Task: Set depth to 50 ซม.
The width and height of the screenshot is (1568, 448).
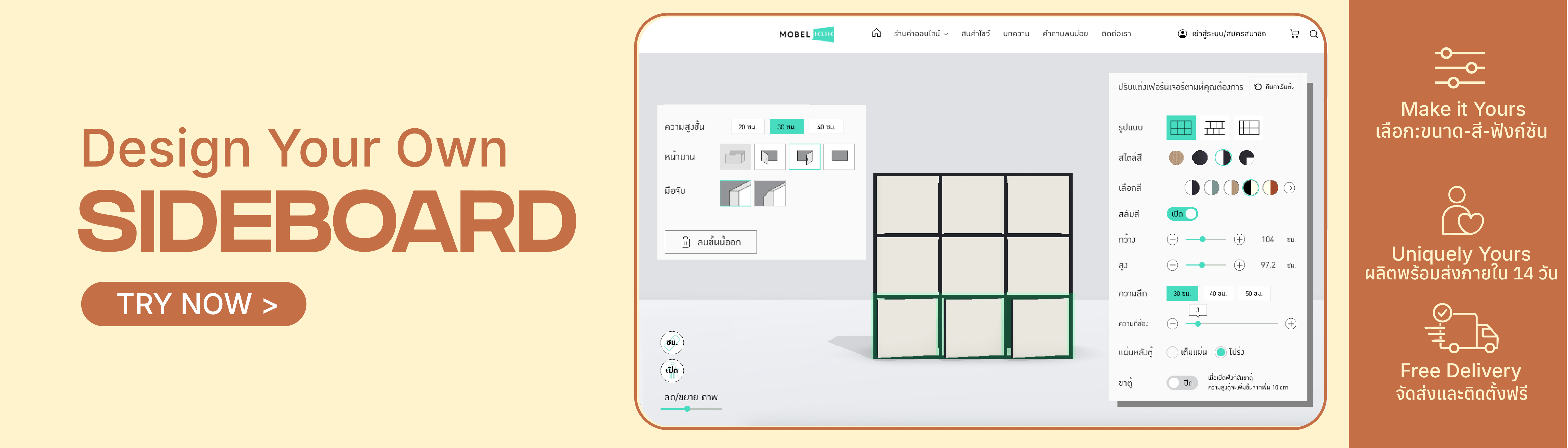Action: [1254, 294]
